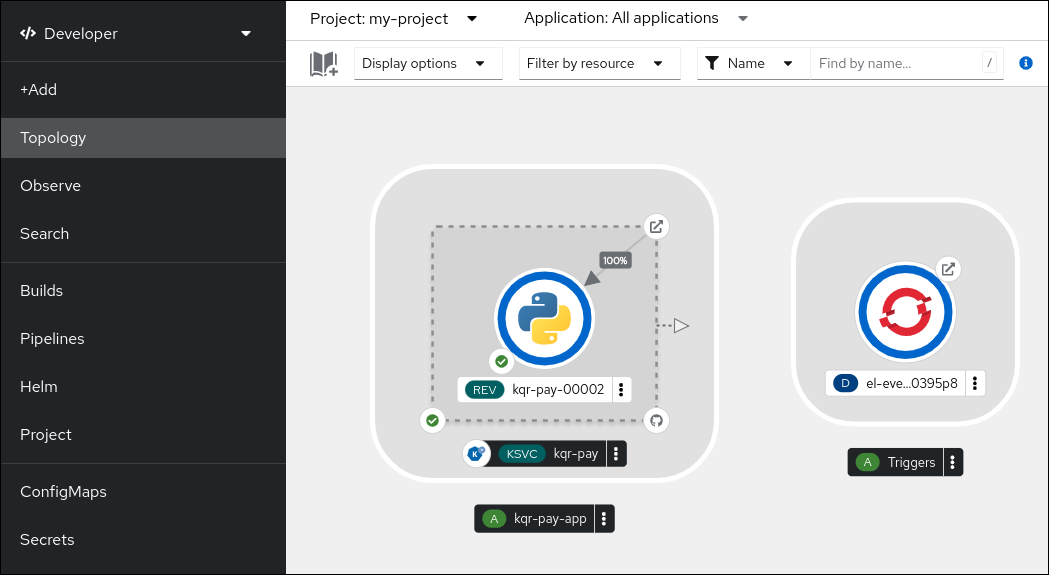Screen dimensions: 1049x575
Task: Open kebab menu for kqr-pay KSVC
Action: pyautogui.click(x=616, y=454)
